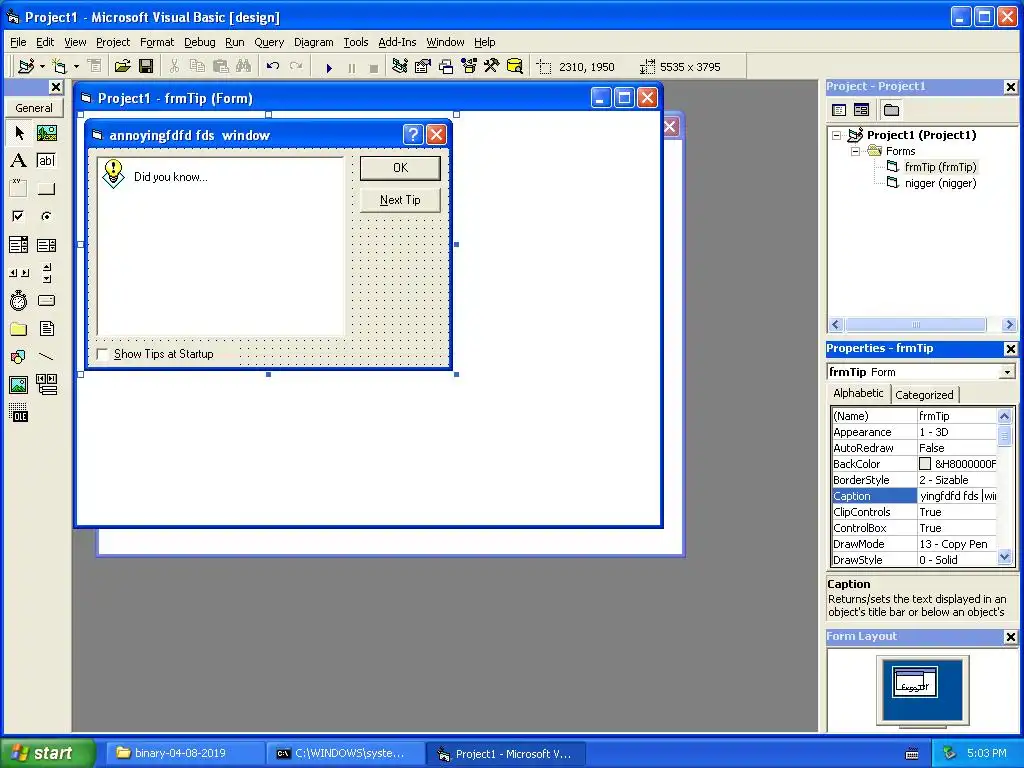Open the Debug menu
This screenshot has width=1024, height=768.
click(x=199, y=42)
